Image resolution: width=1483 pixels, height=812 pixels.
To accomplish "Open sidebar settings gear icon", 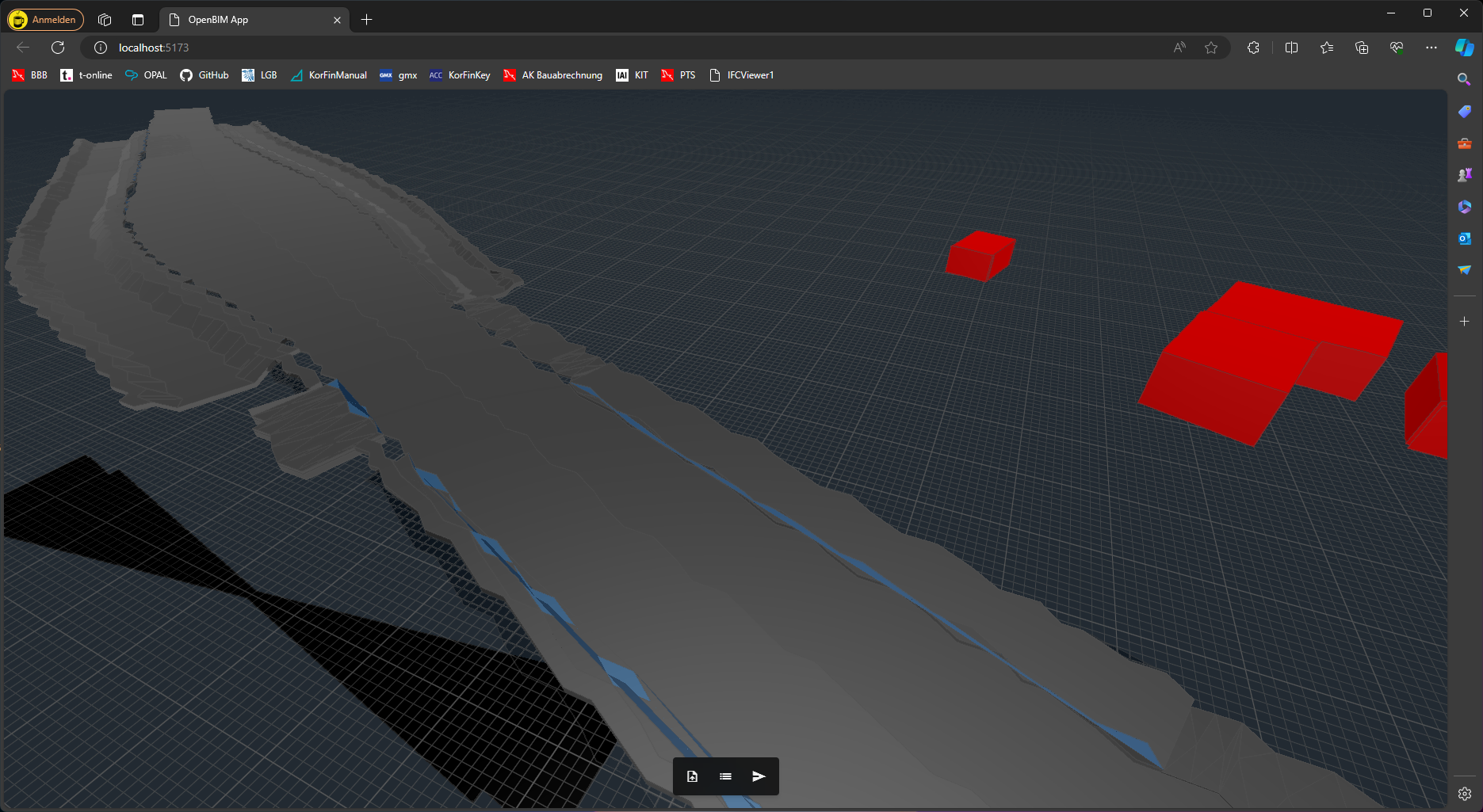I will pyautogui.click(x=1464, y=794).
